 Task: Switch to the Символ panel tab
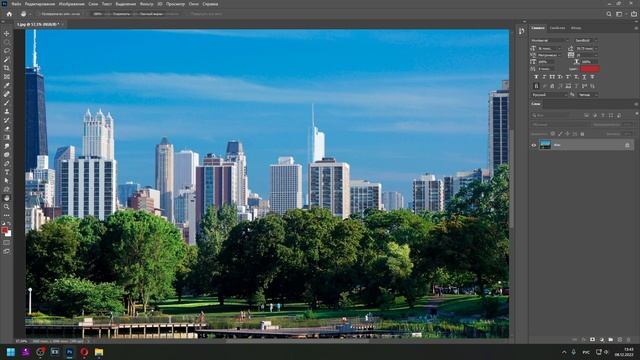538,28
